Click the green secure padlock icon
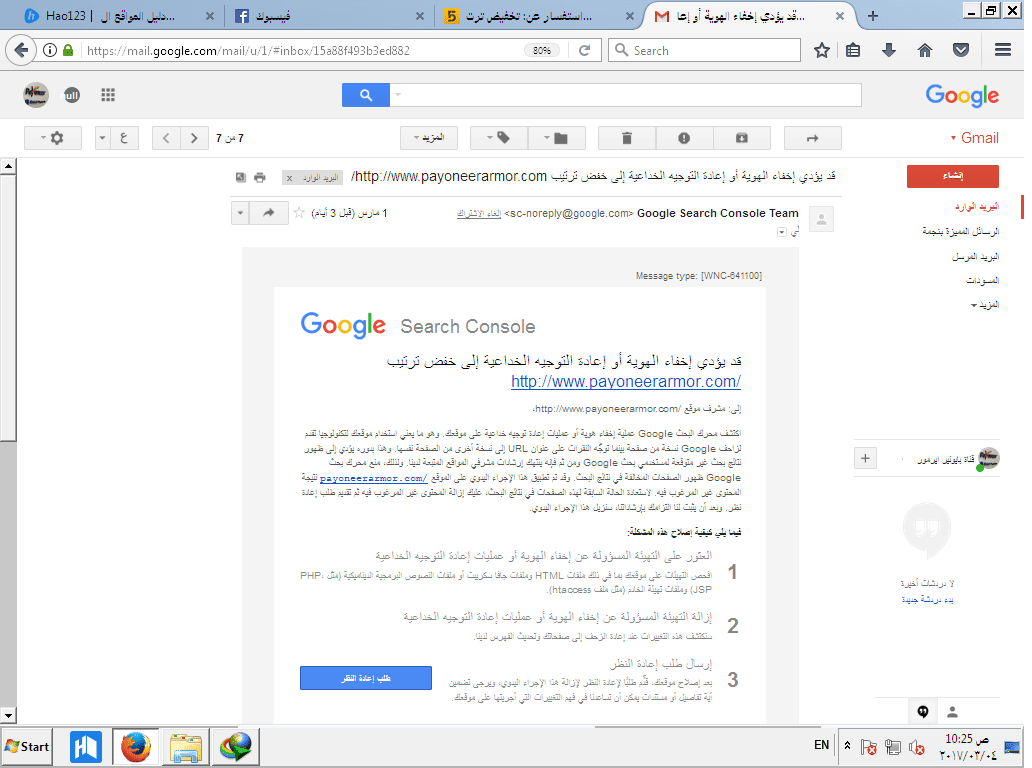Viewport: 1032px width, 768px height. 68,50
